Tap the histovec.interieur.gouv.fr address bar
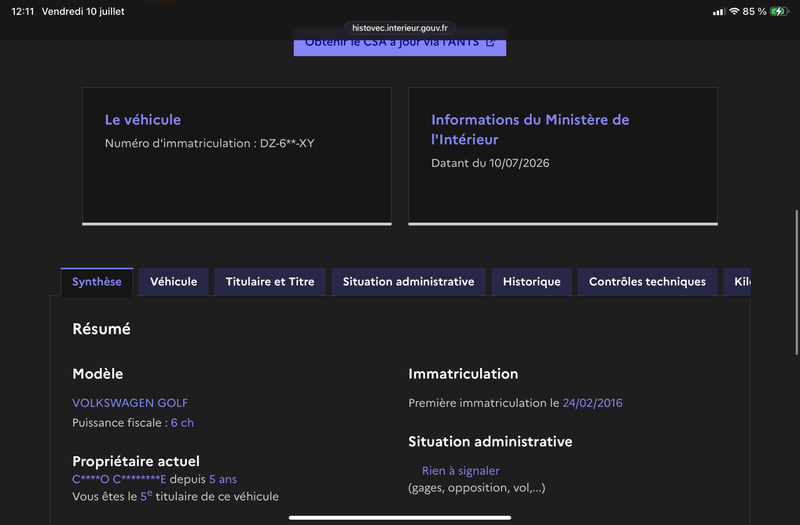Image resolution: width=800 pixels, height=525 pixels. coord(399,28)
